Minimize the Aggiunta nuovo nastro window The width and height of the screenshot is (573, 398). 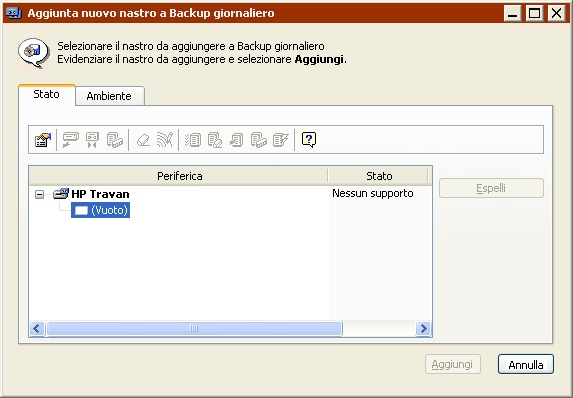512,14
